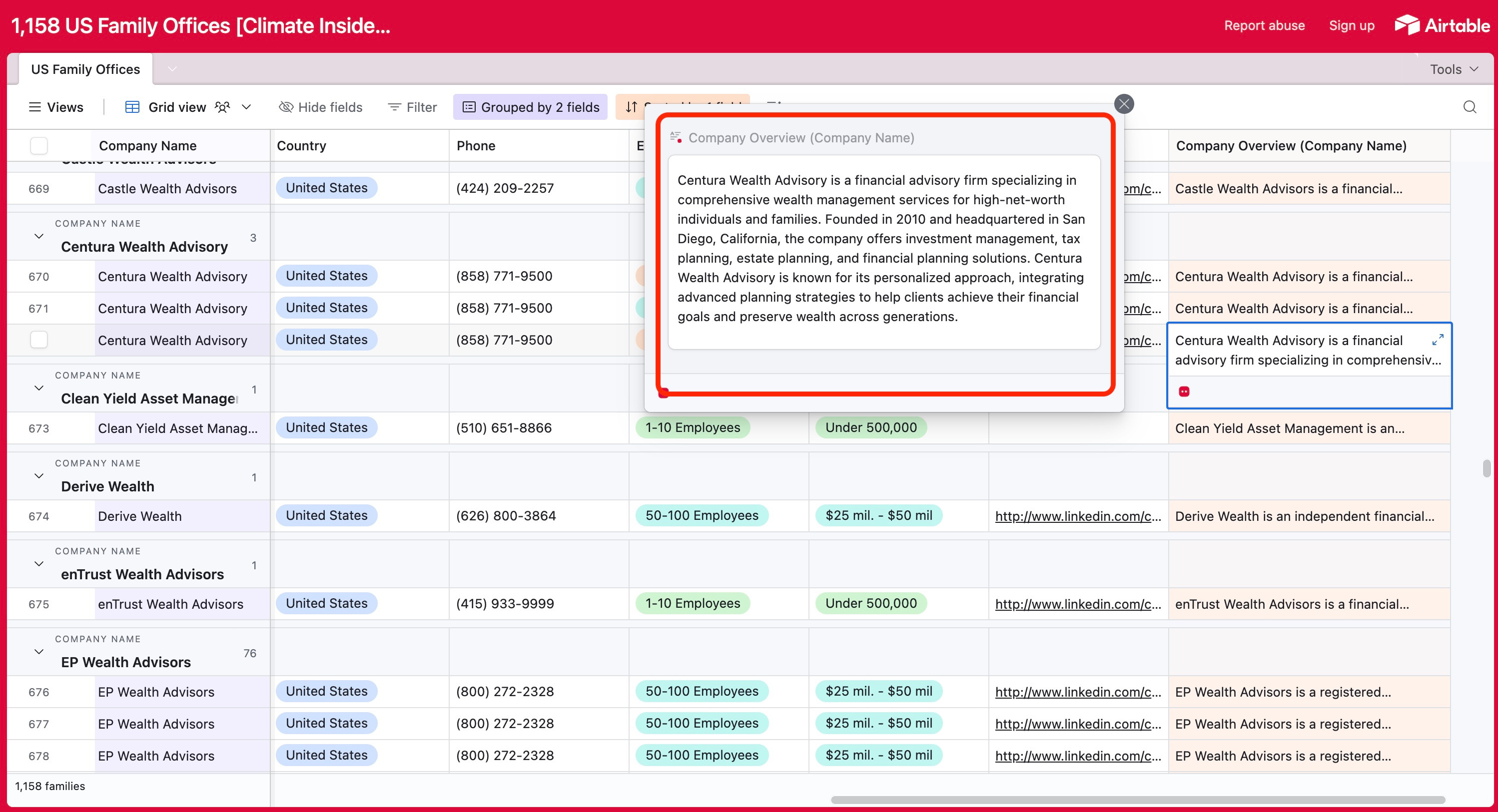Close the Company Overview popup
The image size is (1498, 812).
pos(1123,104)
